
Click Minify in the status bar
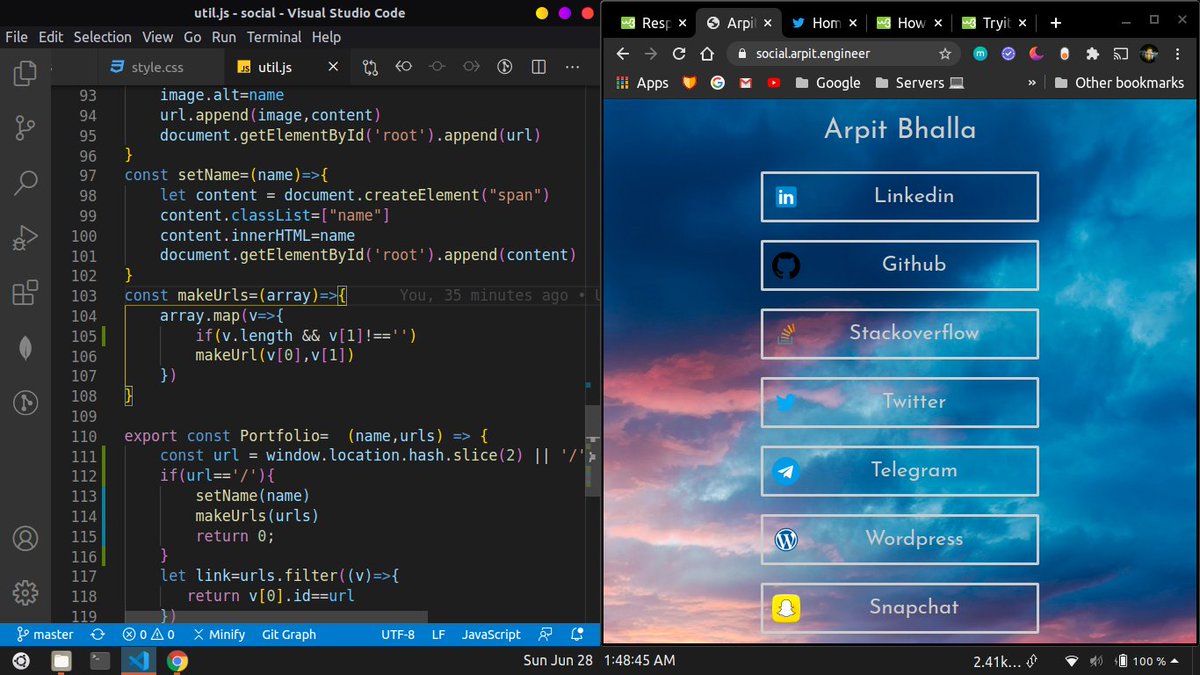coord(219,634)
